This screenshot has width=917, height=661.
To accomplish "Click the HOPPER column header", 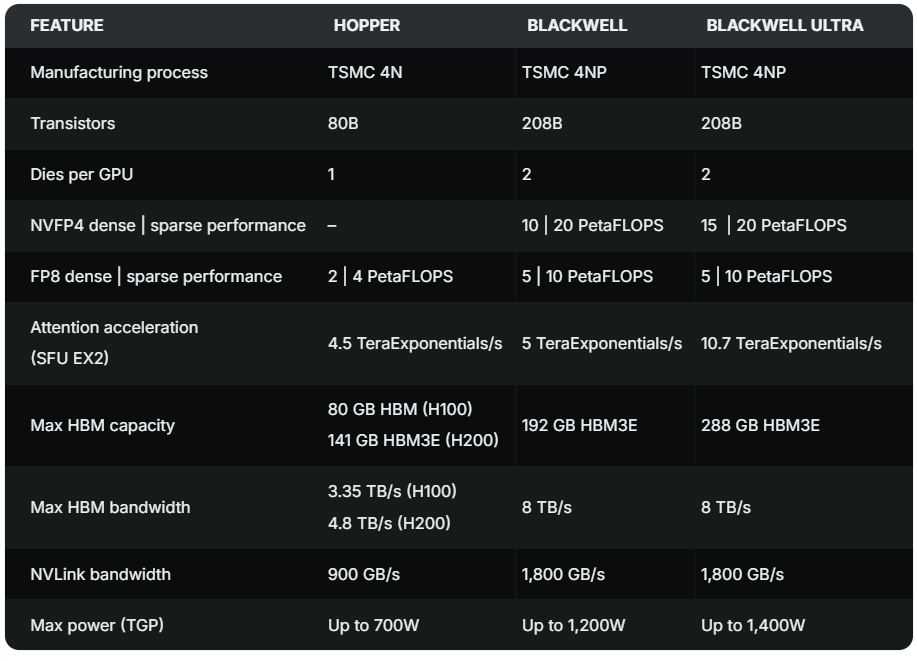I will pos(367,26).
